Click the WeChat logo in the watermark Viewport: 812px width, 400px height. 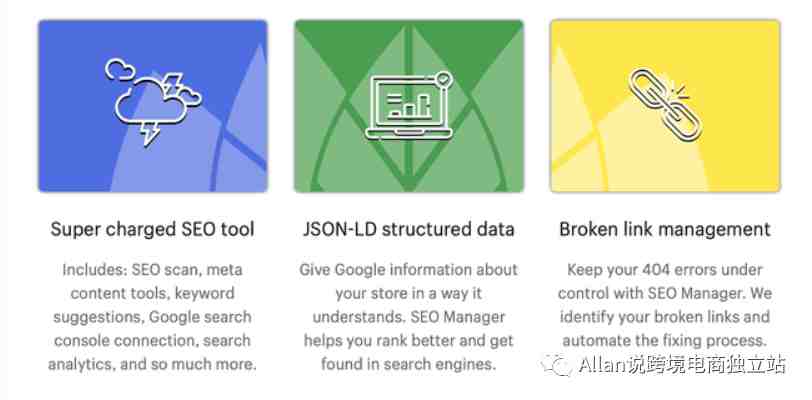click(x=555, y=365)
